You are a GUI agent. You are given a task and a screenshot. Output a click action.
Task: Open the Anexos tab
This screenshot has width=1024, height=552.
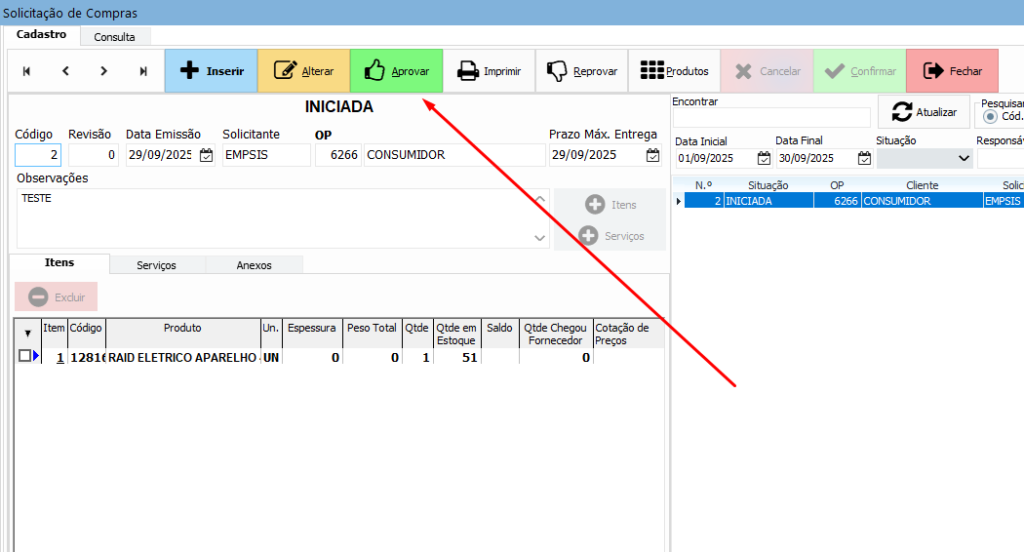pyautogui.click(x=254, y=265)
